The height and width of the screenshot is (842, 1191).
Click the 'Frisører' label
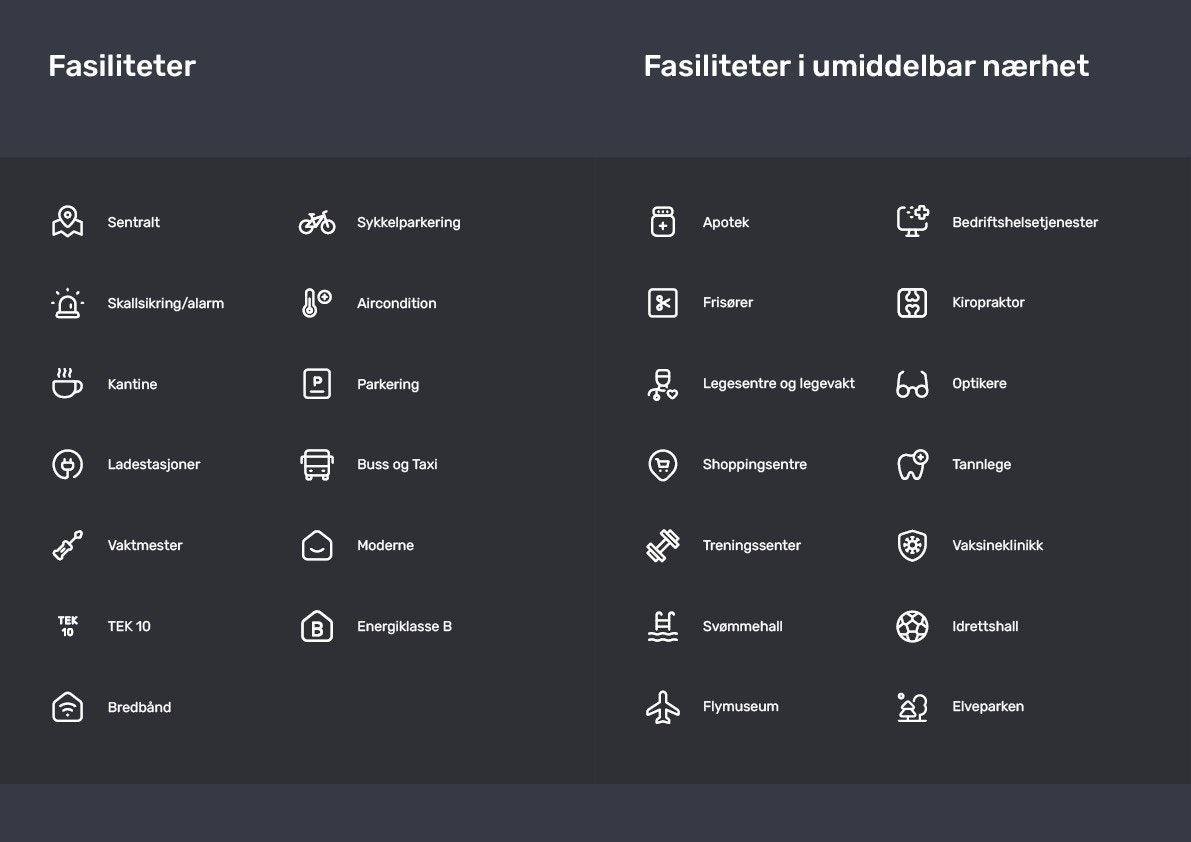(728, 302)
